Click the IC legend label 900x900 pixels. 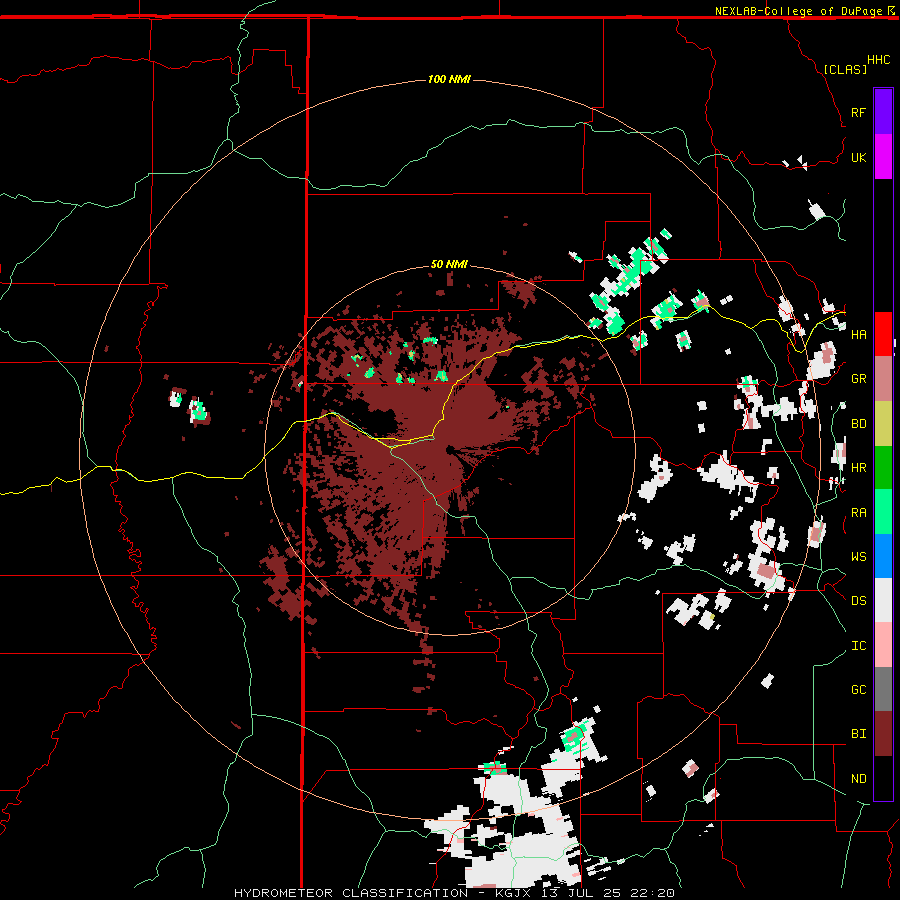tap(858, 646)
